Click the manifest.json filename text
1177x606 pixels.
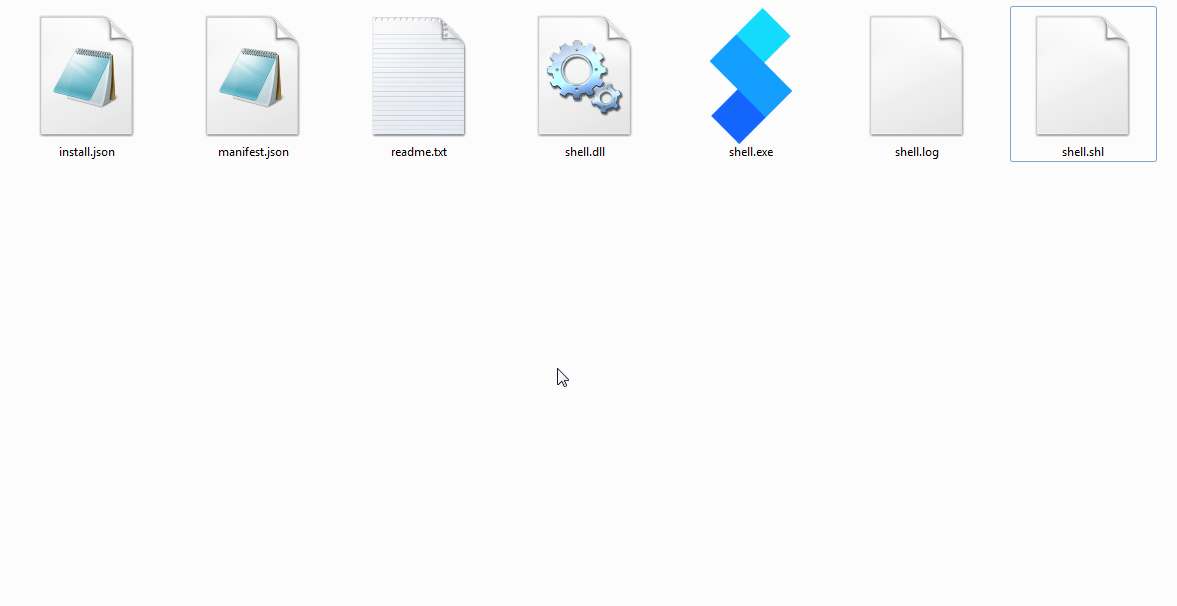click(x=252, y=152)
